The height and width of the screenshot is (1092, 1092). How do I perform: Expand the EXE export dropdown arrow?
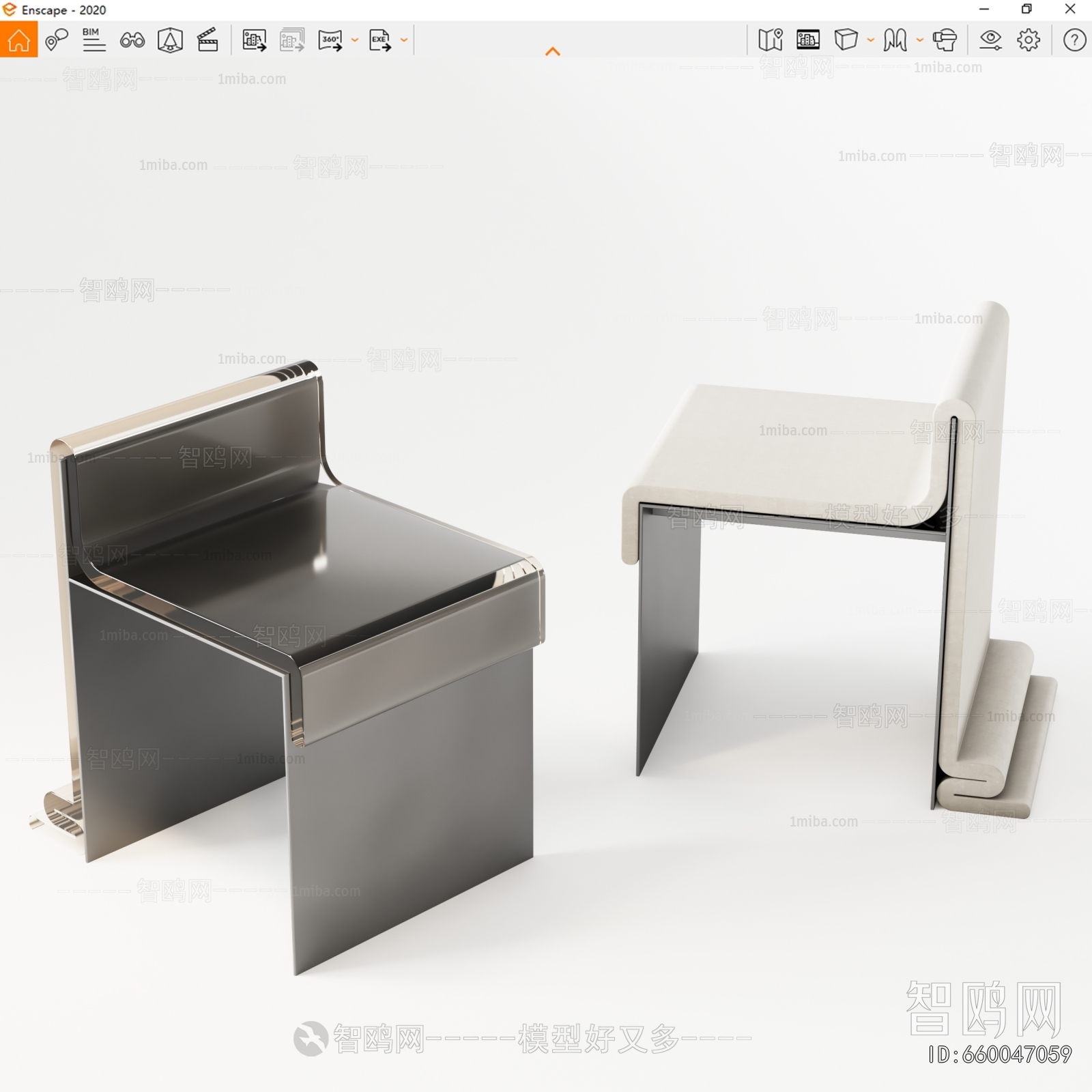pyautogui.click(x=404, y=40)
